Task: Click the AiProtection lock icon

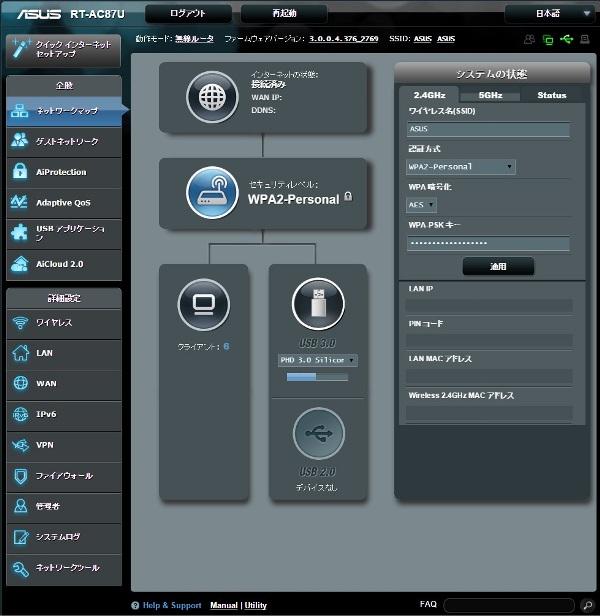Action: pyautogui.click(x=20, y=171)
